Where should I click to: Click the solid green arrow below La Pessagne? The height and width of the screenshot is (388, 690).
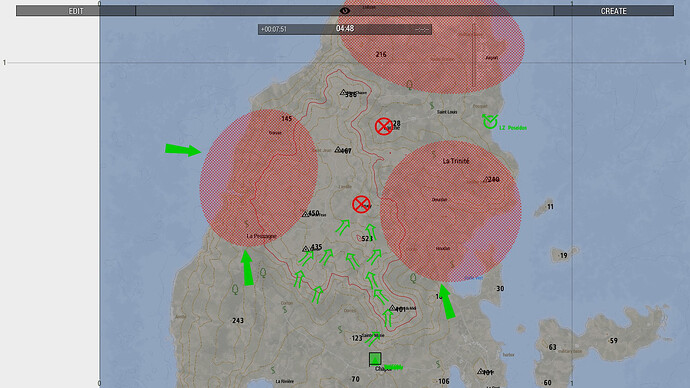pyautogui.click(x=247, y=268)
